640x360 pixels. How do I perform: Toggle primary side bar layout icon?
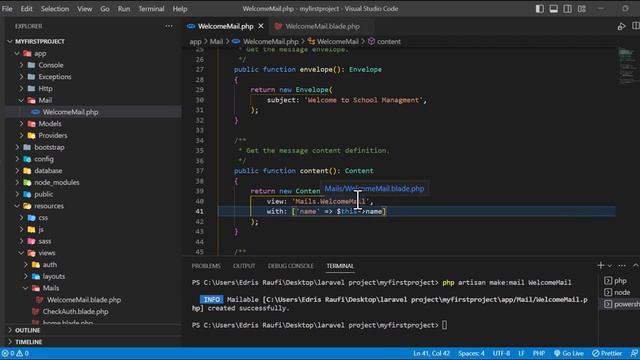pos(540,9)
